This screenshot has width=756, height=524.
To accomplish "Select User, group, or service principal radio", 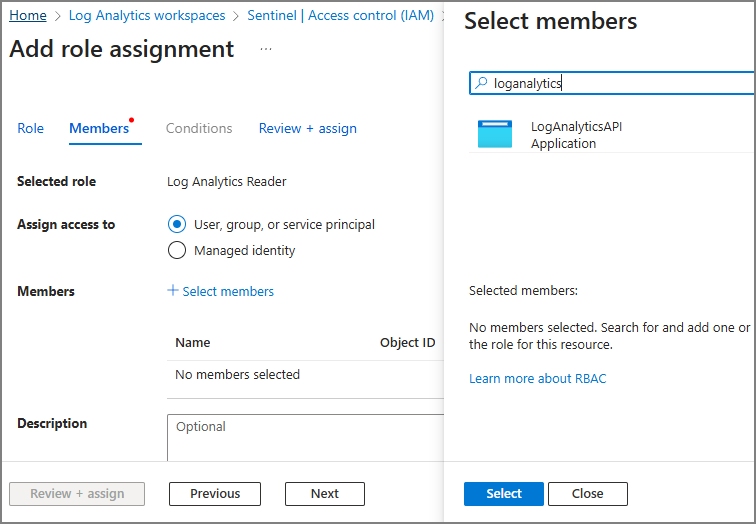I will 177,224.
